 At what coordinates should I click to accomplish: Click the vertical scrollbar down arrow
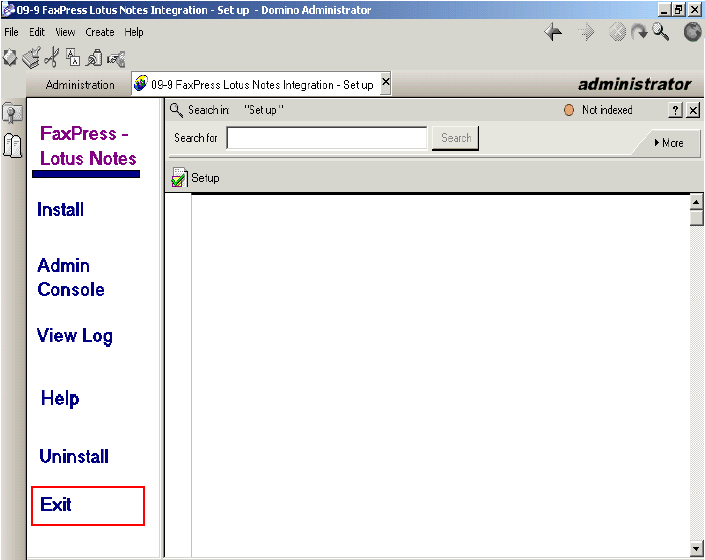(x=696, y=548)
